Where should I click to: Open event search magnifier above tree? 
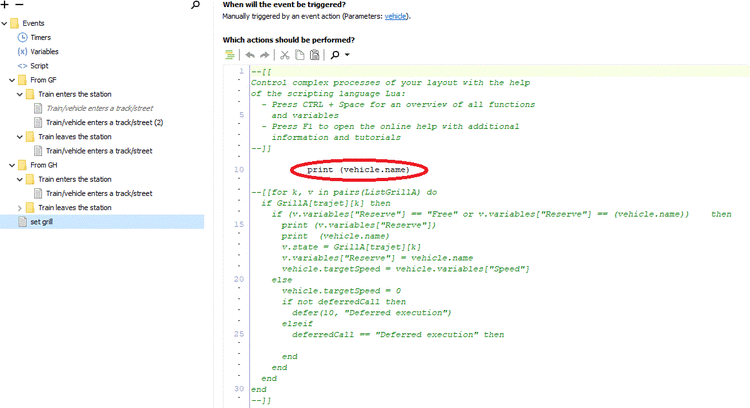[195, 5]
